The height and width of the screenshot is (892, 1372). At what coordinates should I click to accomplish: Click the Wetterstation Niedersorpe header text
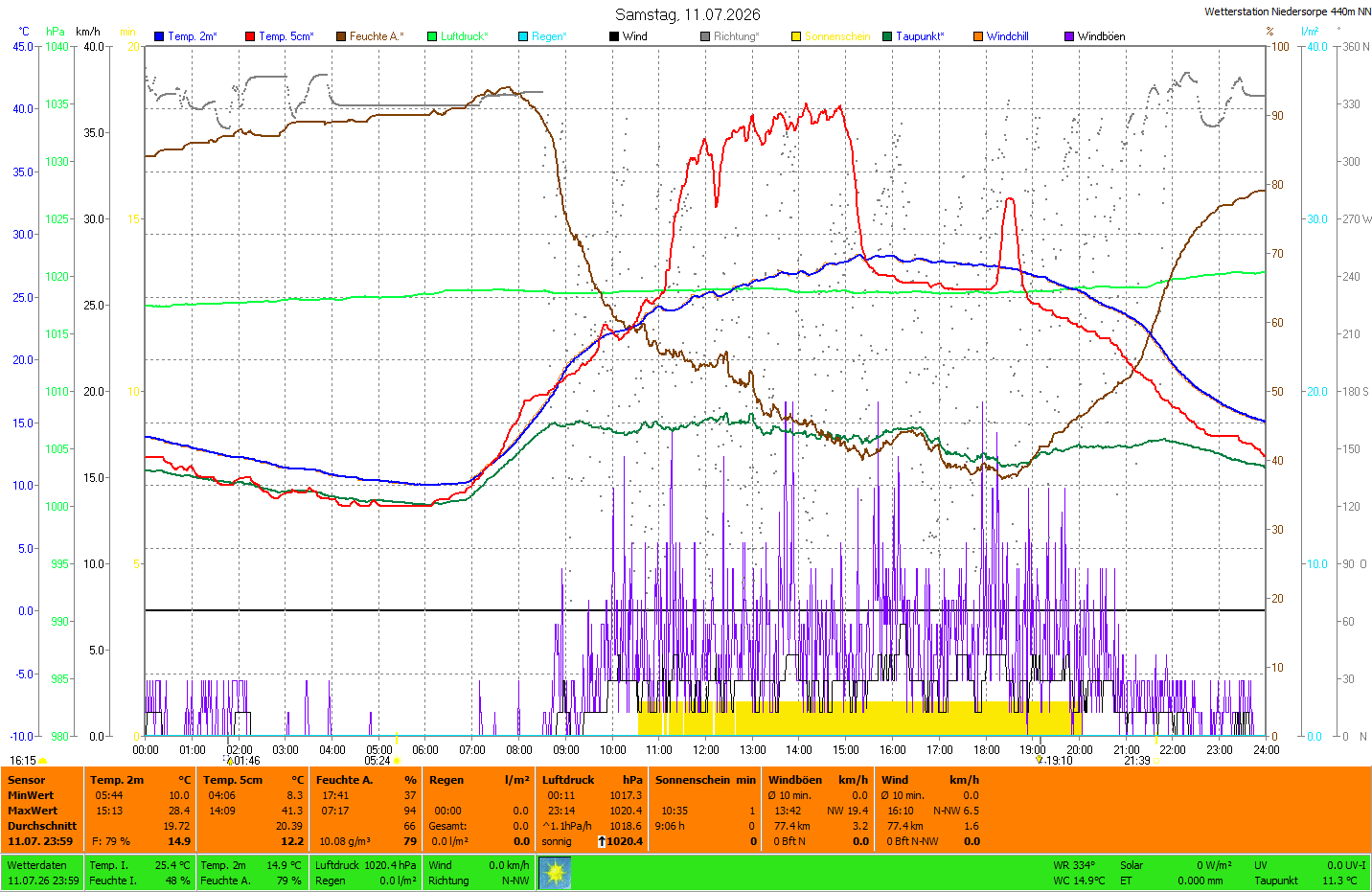coord(1288,11)
